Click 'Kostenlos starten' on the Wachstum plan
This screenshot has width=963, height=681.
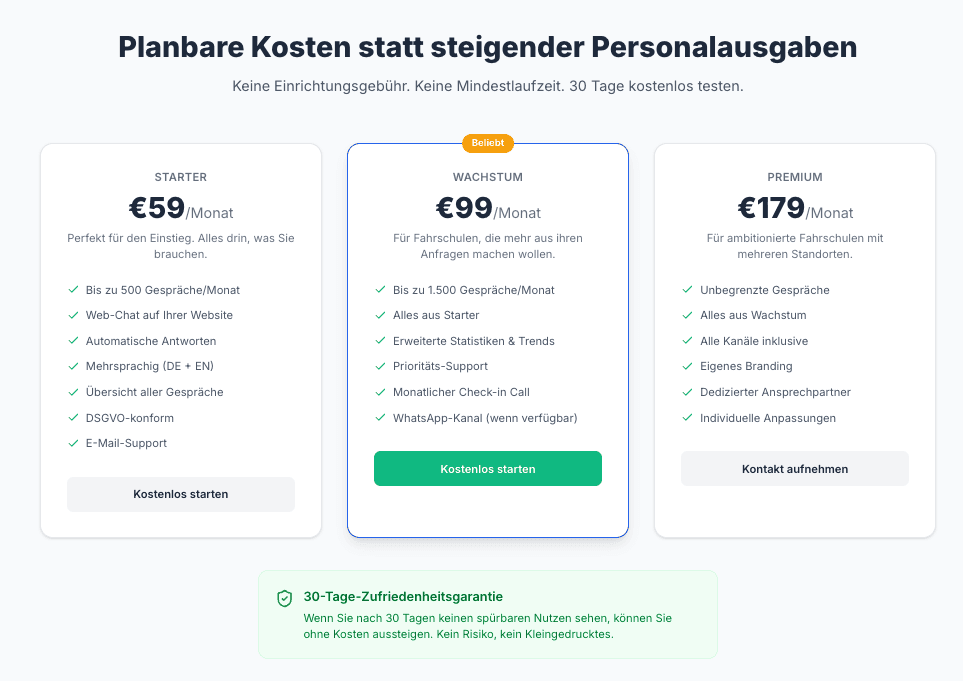pyautogui.click(x=487, y=468)
